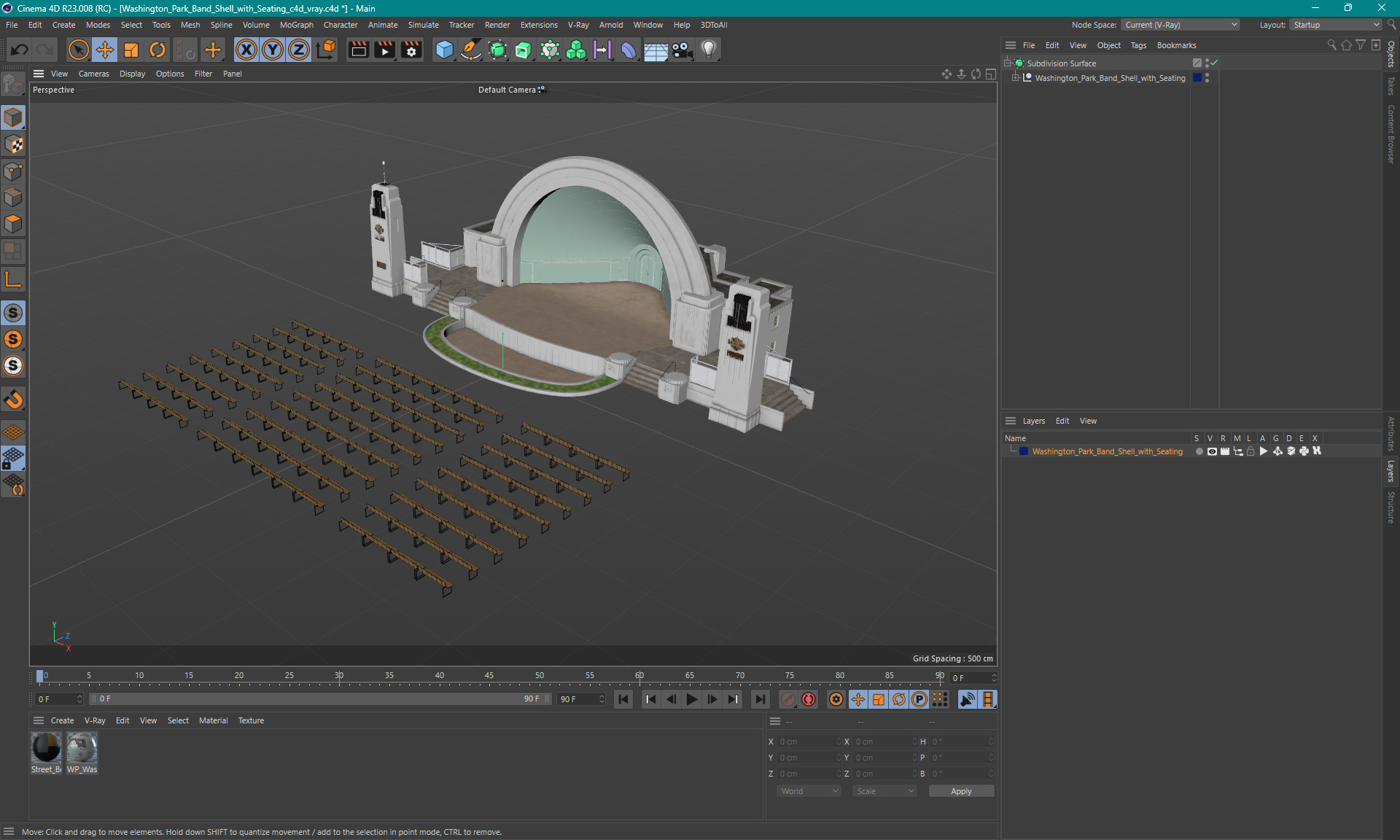Toggle Z axis lock
The width and height of the screenshot is (1400, 840).
[x=299, y=50]
